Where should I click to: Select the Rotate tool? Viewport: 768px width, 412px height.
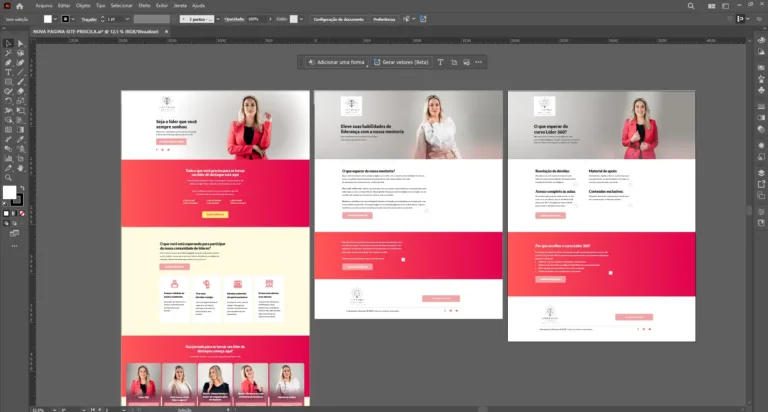[8, 101]
